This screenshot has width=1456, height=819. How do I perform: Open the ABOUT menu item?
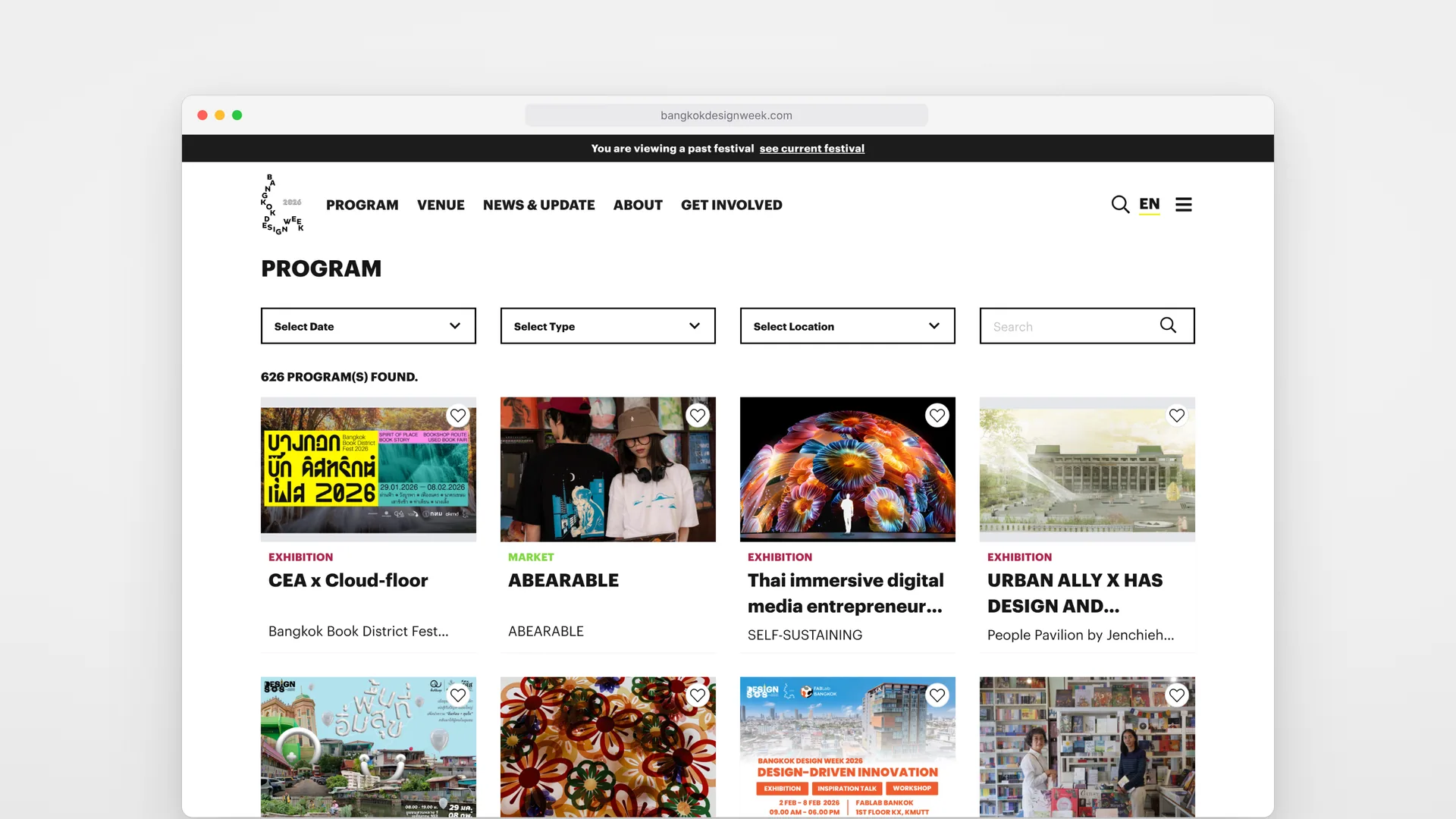[x=638, y=205]
